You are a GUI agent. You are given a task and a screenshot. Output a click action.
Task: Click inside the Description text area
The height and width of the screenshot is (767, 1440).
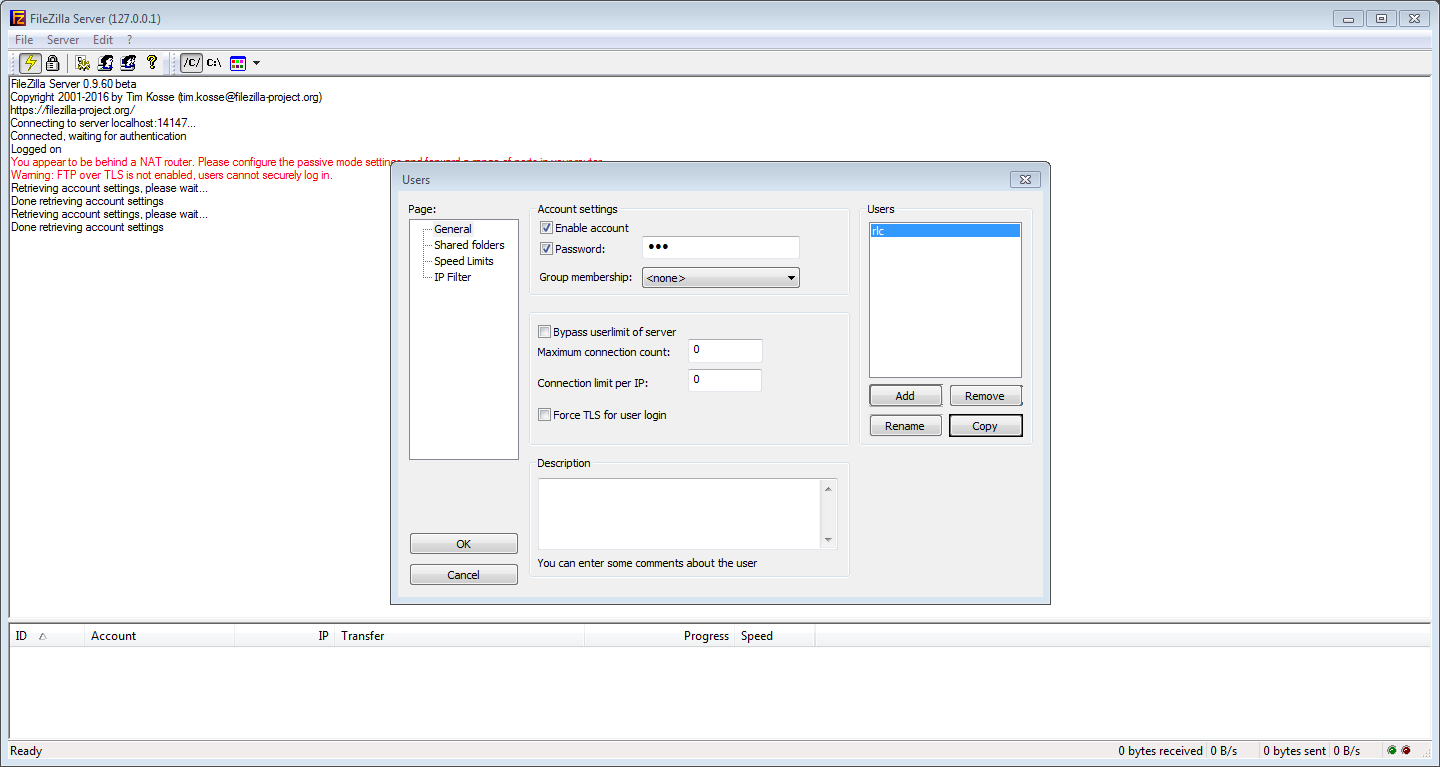tap(679, 514)
